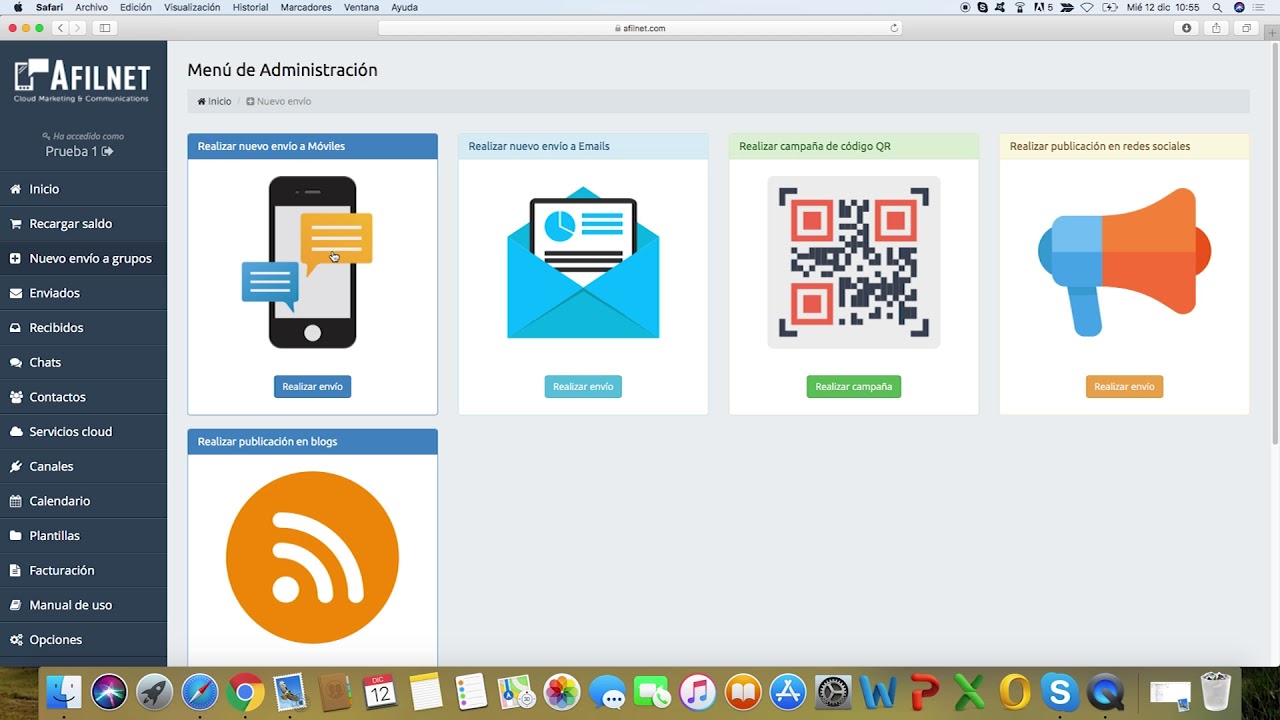Click the email envelope illustration
The image size is (1280, 720).
click(583, 262)
